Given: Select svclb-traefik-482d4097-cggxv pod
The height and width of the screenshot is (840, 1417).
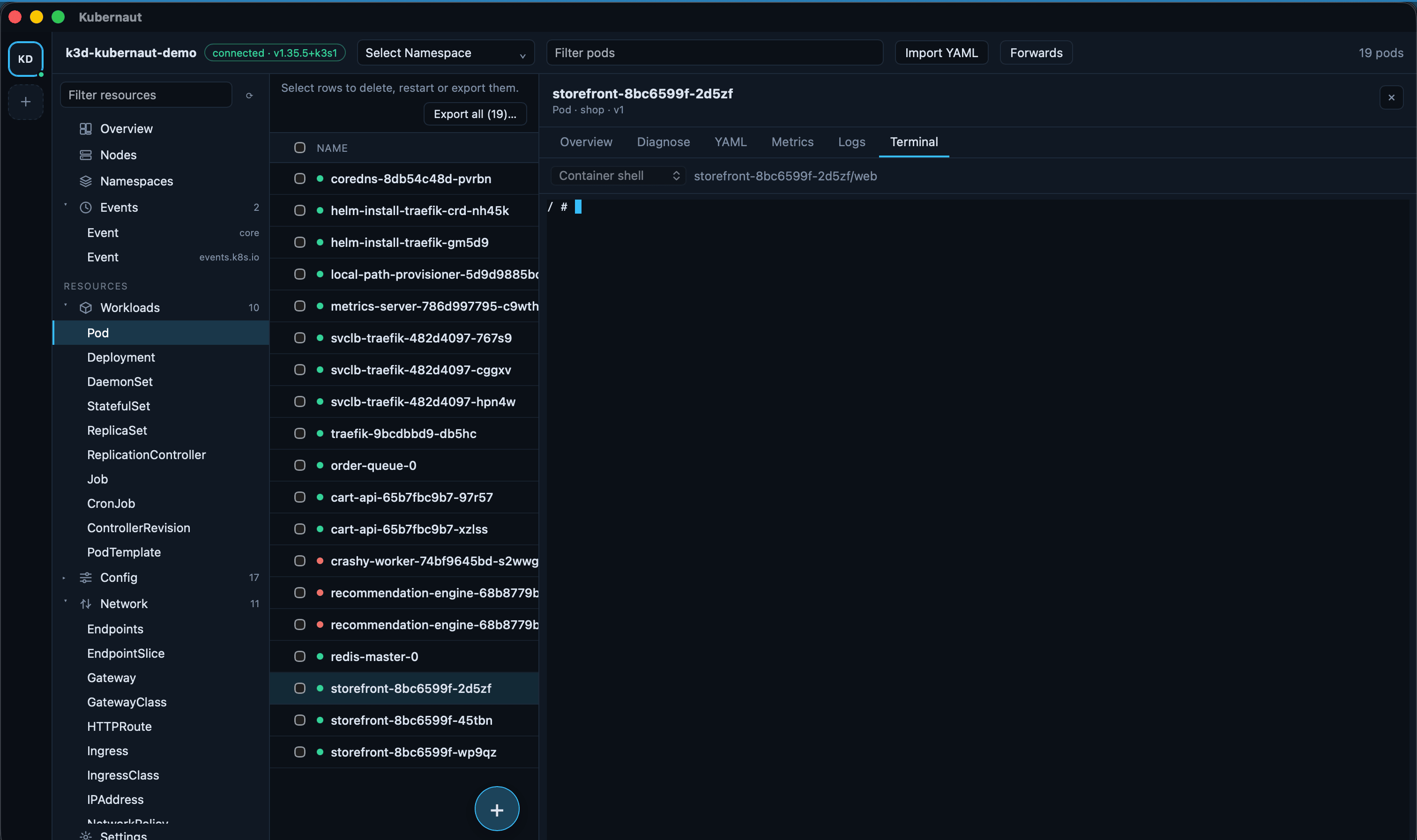Looking at the screenshot, I should click(404, 370).
